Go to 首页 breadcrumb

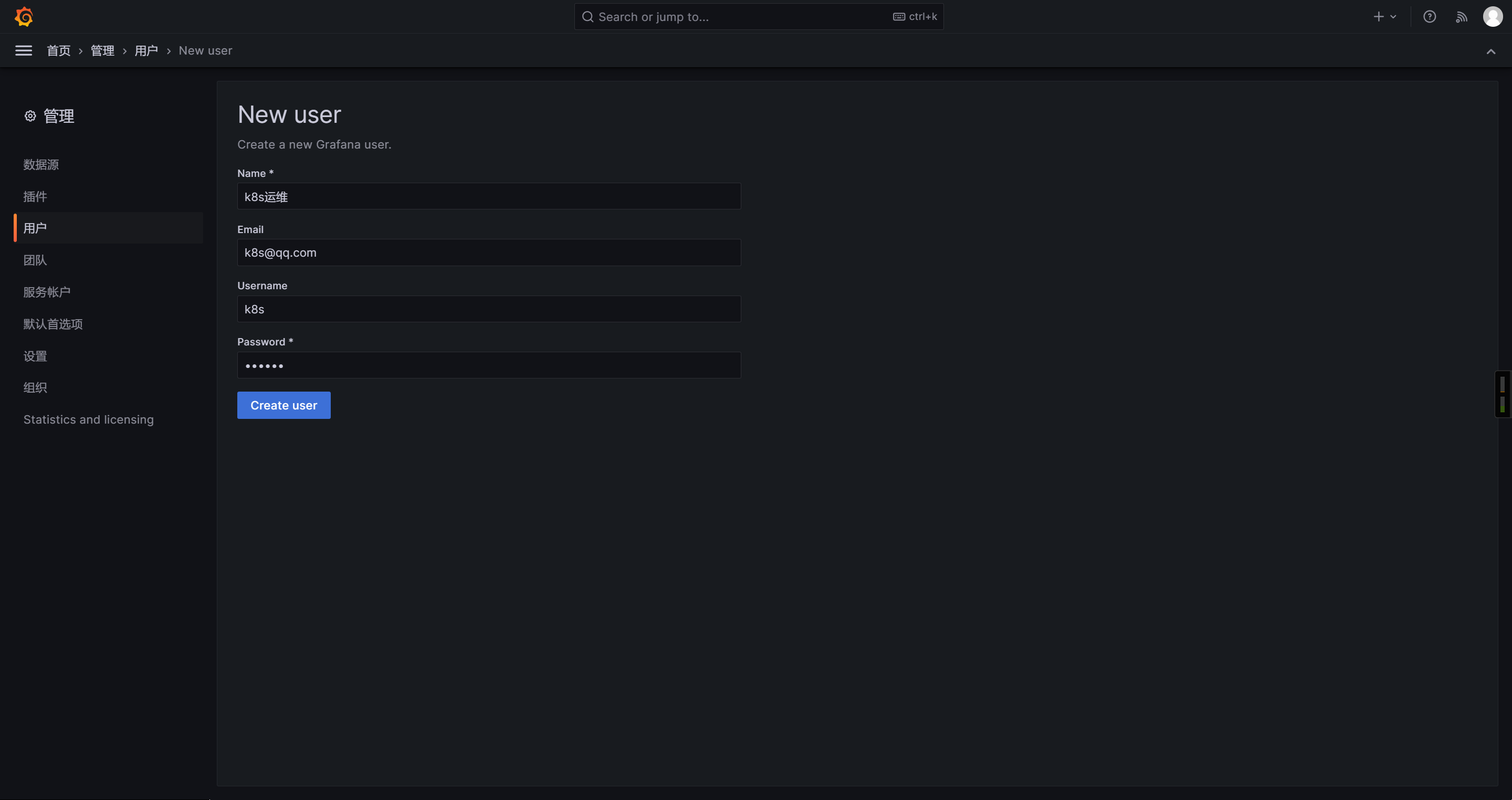point(59,50)
